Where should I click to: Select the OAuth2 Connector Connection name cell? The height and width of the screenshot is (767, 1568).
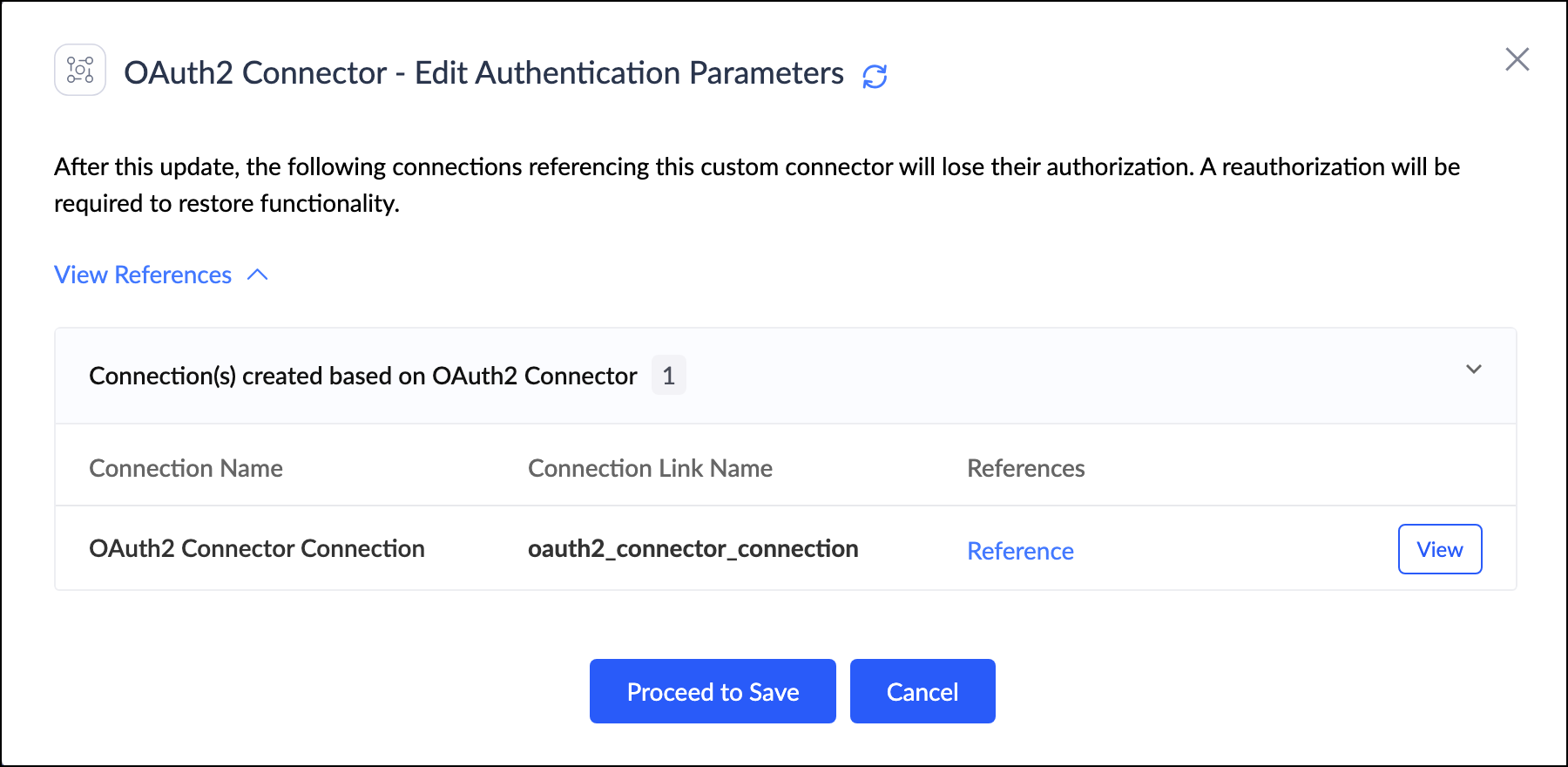257,548
